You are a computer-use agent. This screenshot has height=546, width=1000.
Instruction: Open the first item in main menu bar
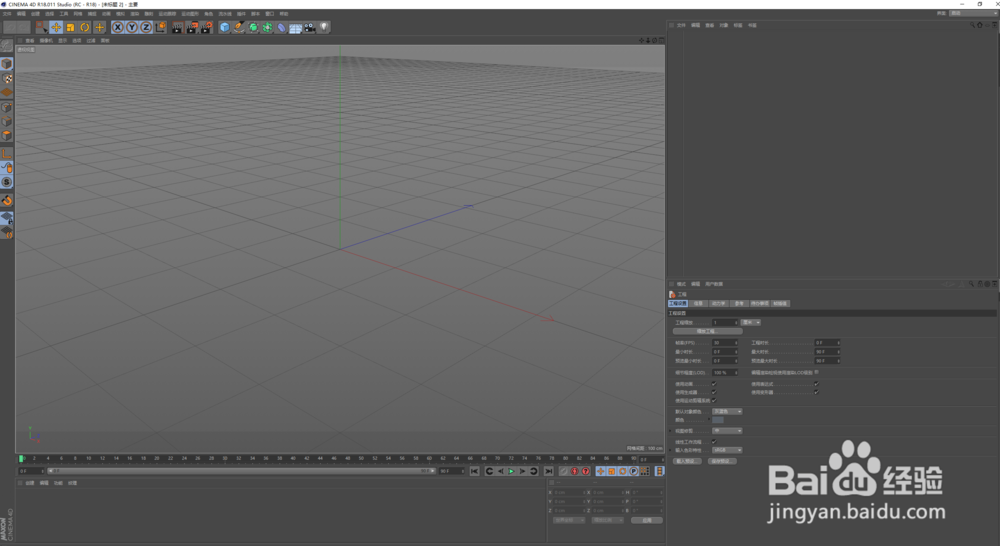coord(7,13)
